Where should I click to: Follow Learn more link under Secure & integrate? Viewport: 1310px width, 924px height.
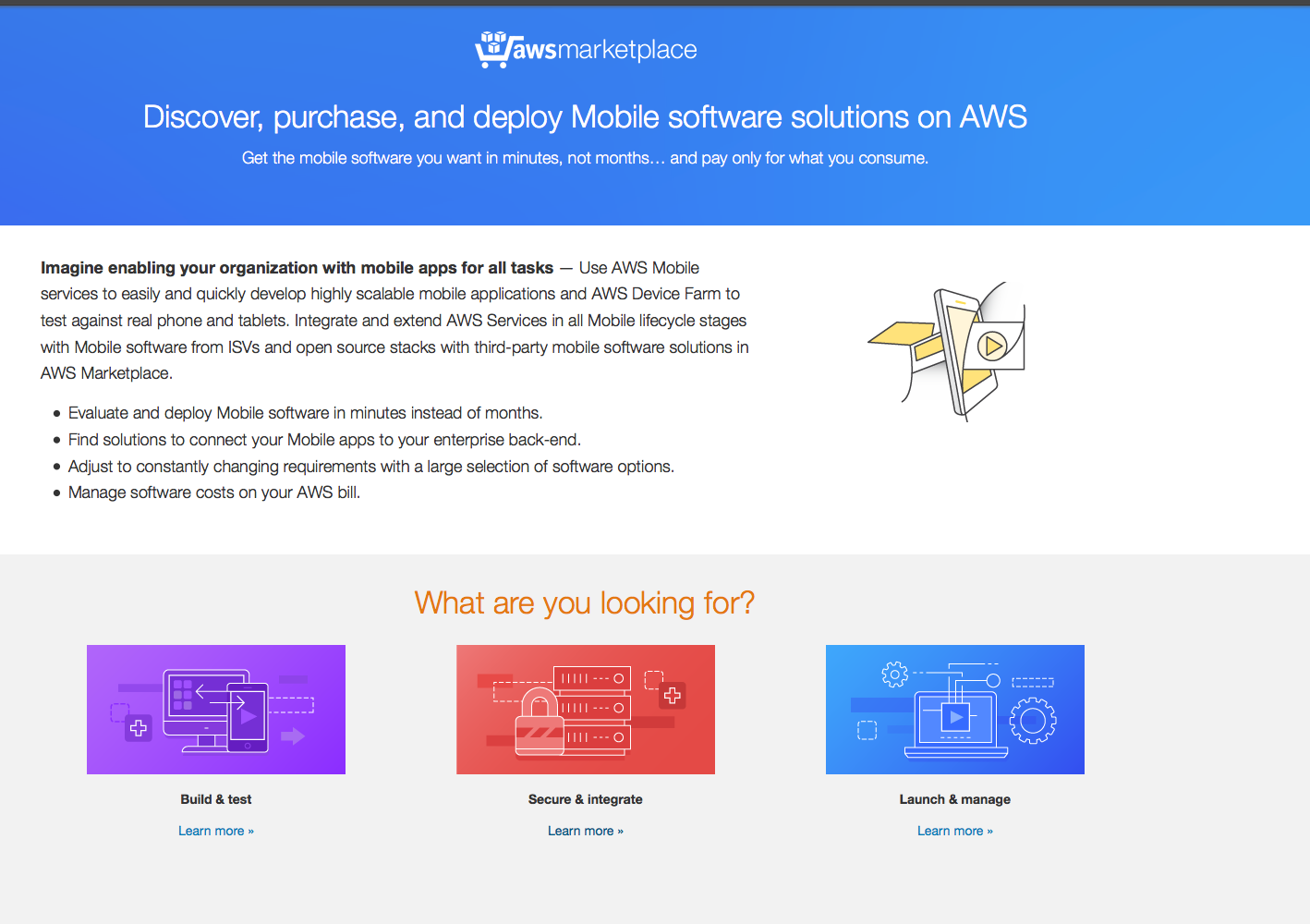coord(586,831)
